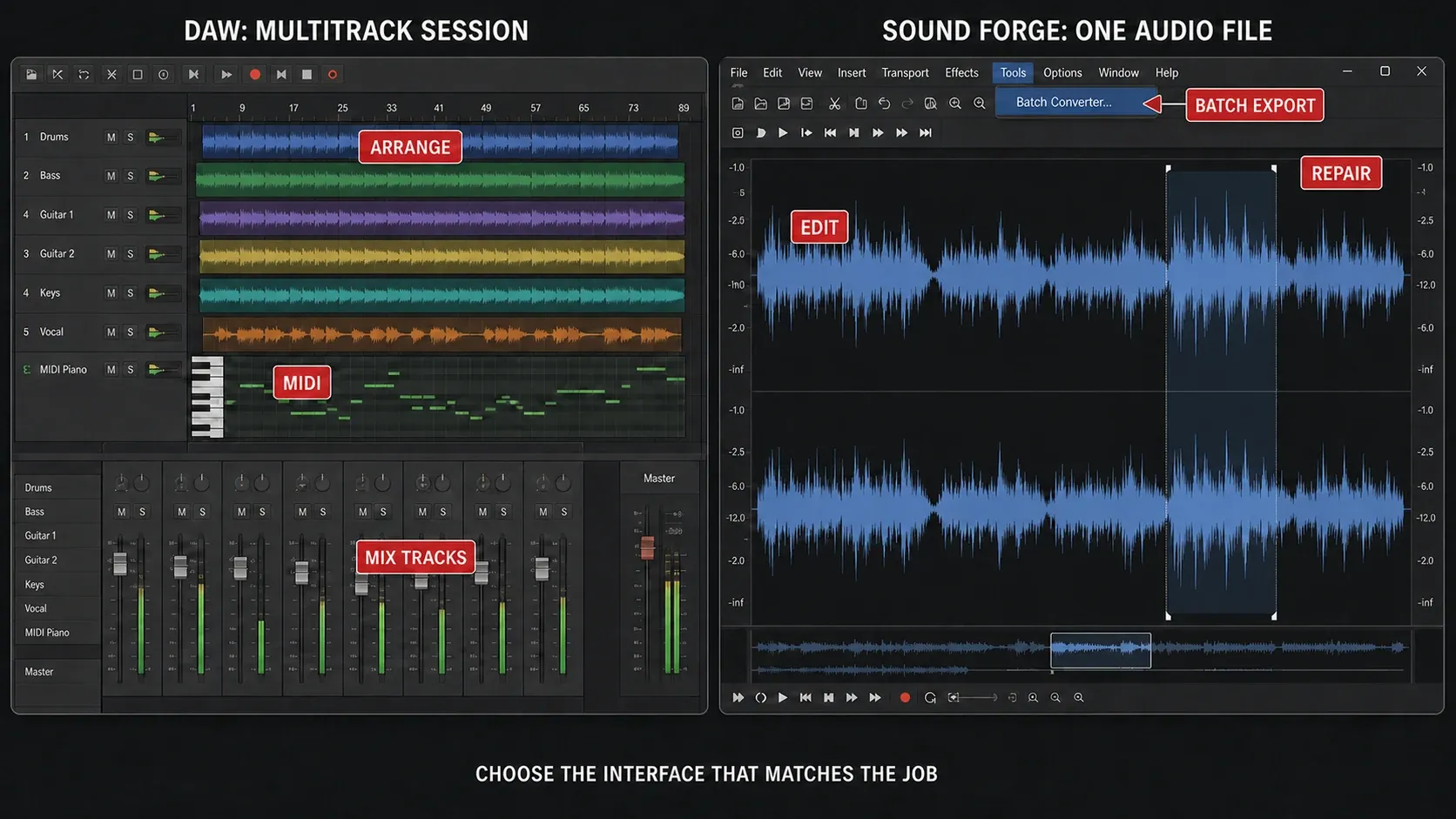Click bar 33 on the DAW timeline ruler
The height and width of the screenshot is (819, 1456).
391,108
